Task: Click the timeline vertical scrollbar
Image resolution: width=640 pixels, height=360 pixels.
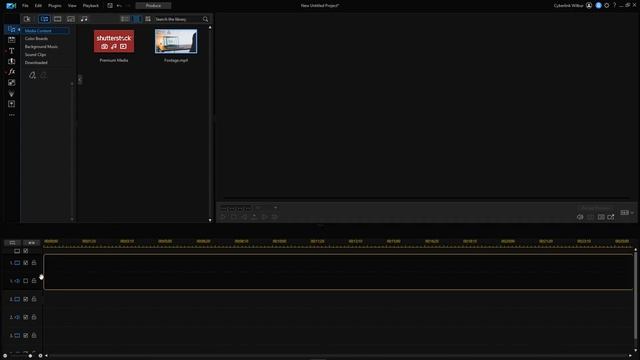Action: tap(636, 295)
